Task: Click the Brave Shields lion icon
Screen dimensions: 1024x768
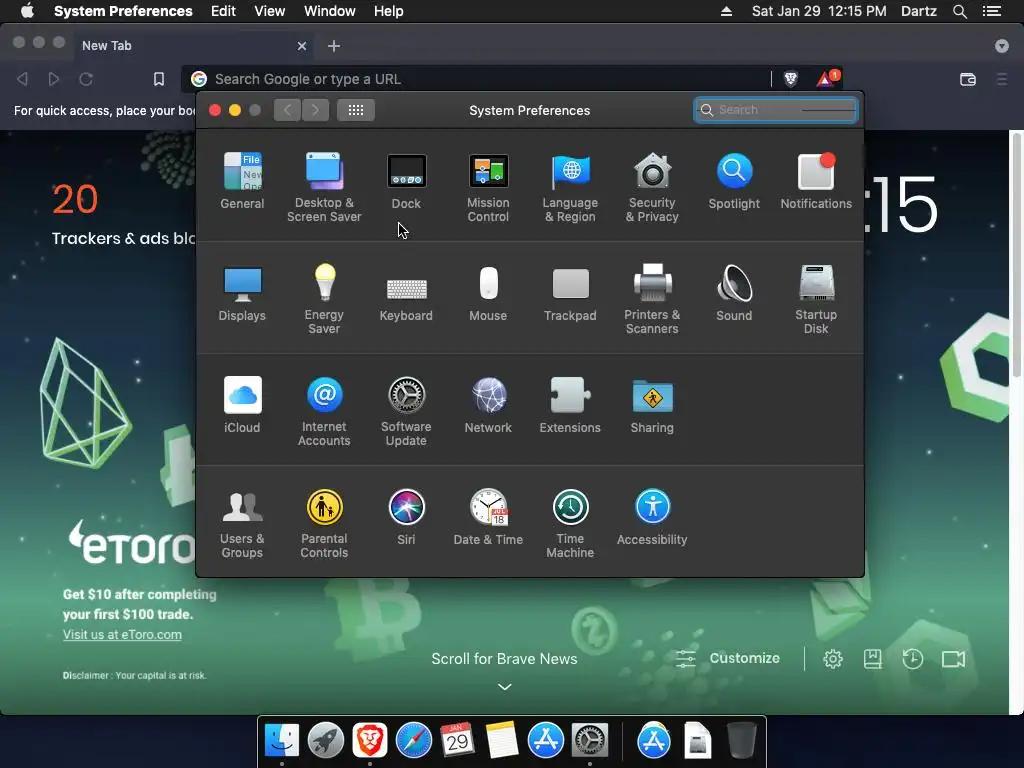Action: [x=791, y=79]
